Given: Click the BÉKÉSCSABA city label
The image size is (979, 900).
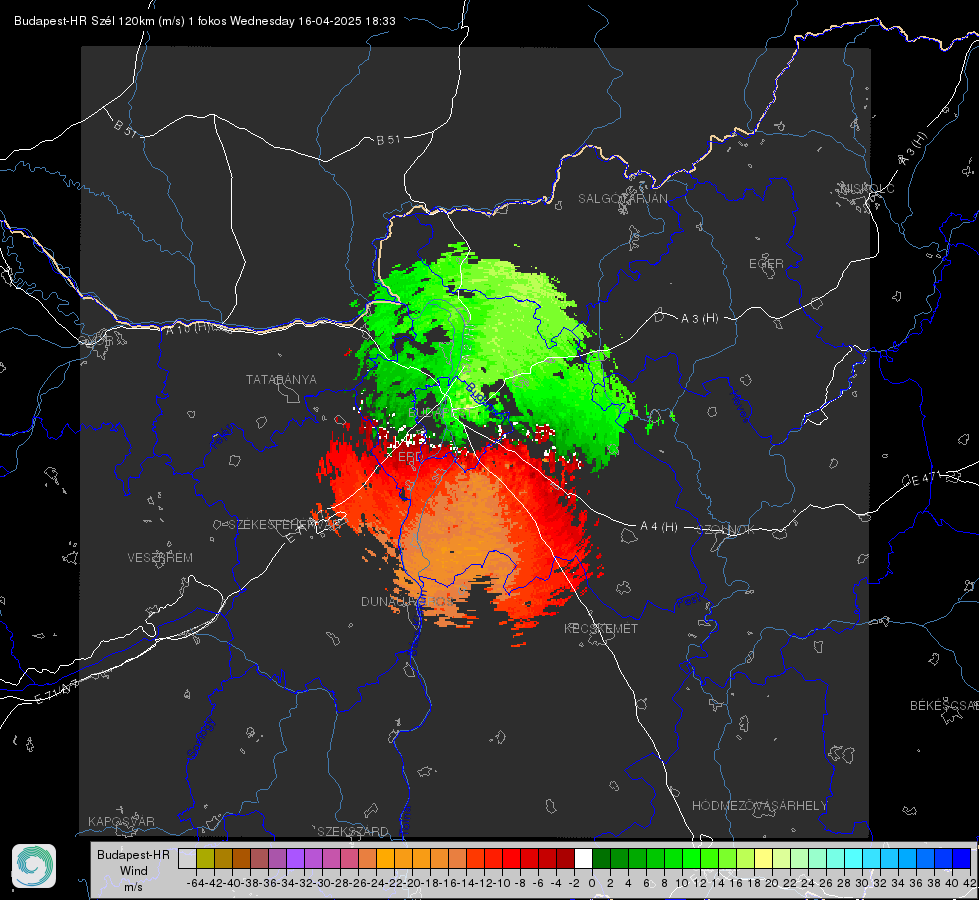Looking at the screenshot, I should (x=944, y=706).
